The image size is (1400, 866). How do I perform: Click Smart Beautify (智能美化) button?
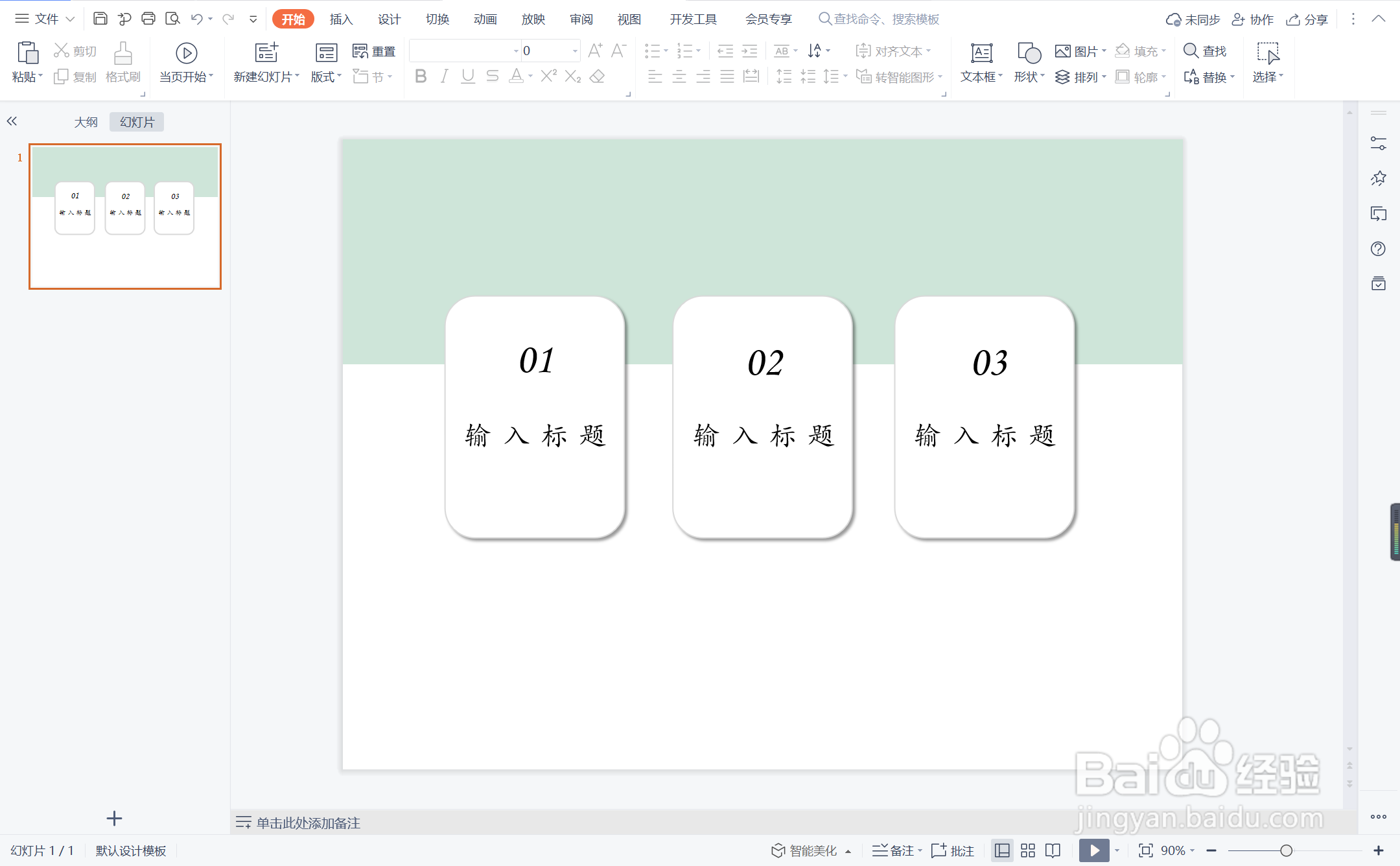810,850
